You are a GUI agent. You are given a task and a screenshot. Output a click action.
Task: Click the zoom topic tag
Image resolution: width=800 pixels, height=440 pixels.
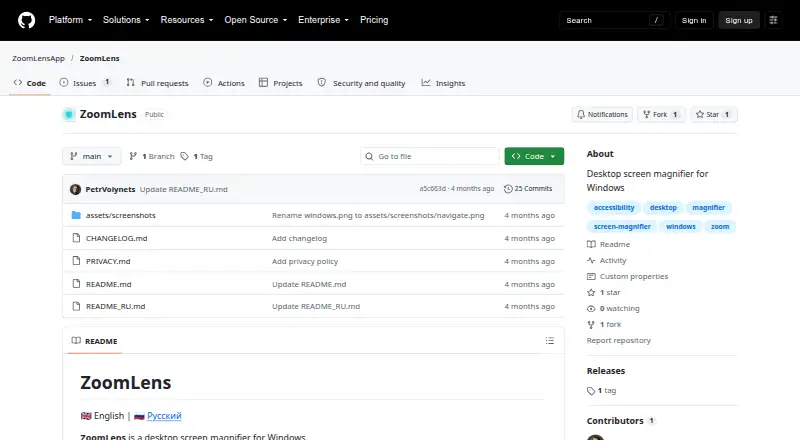720,227
